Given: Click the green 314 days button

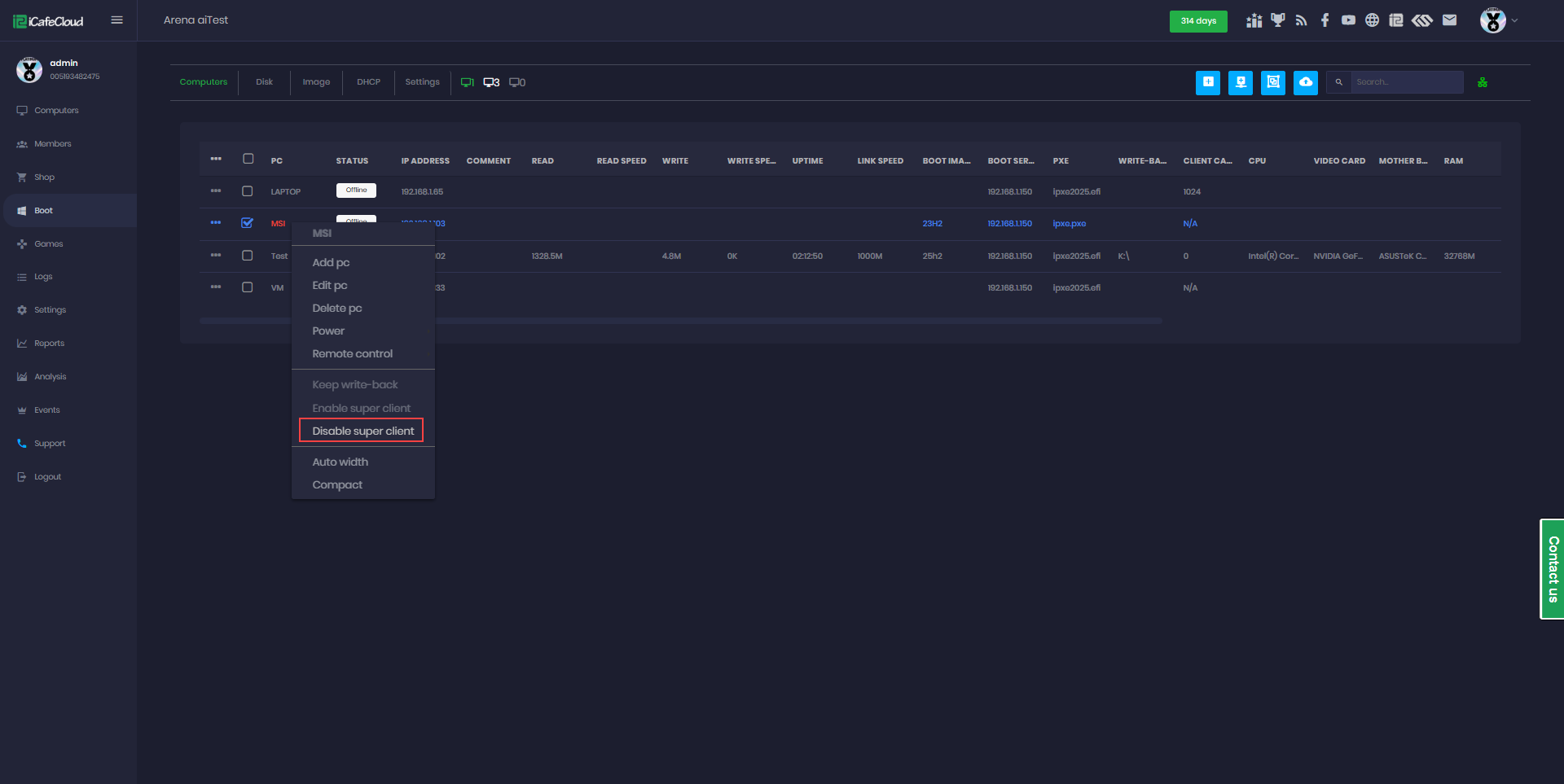Looking at the screenshot, I should (1197, 21).
